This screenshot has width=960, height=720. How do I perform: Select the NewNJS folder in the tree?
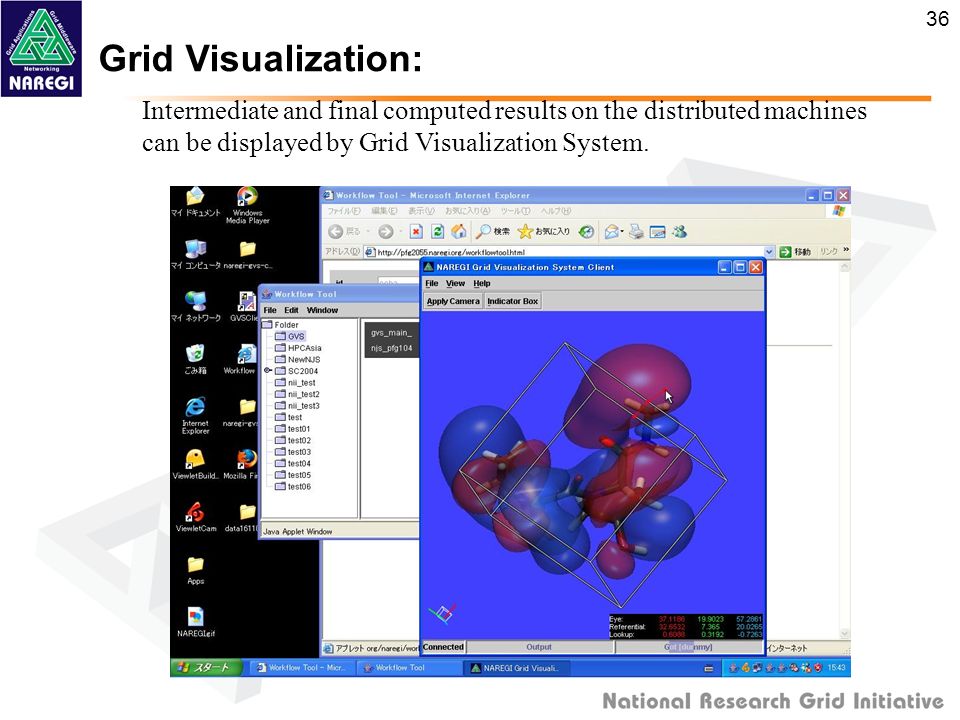pyautogui.click(x=298, y=359)
